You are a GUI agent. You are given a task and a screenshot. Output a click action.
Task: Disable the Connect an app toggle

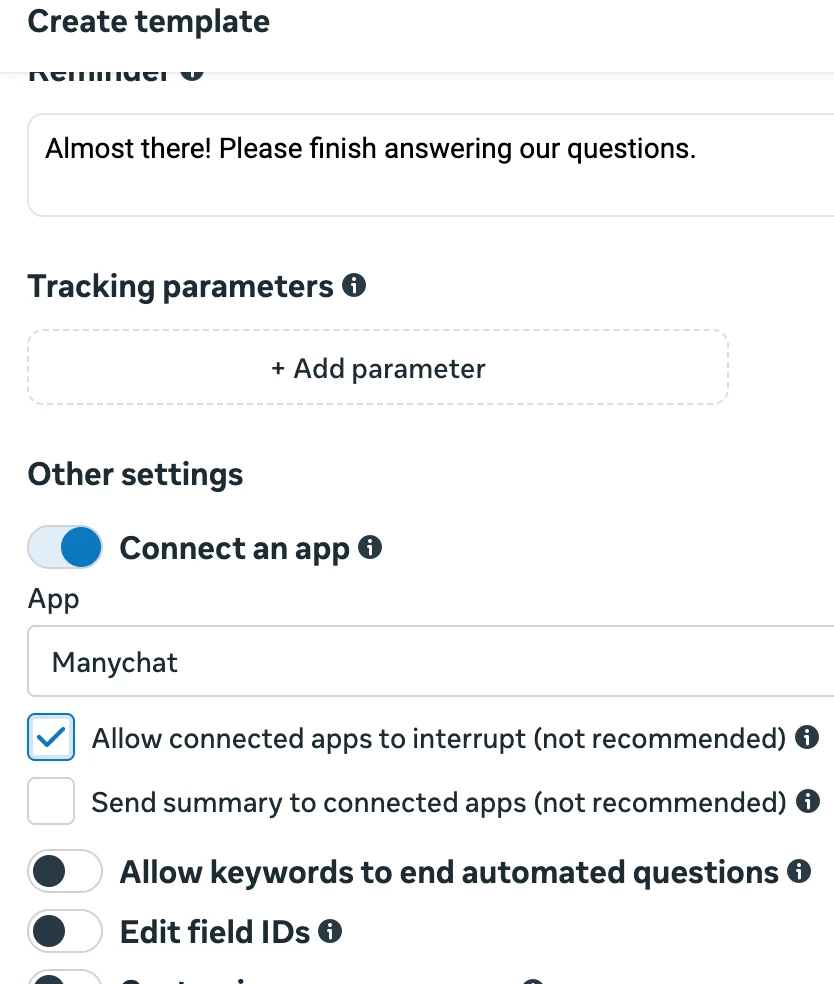point(65,548)
